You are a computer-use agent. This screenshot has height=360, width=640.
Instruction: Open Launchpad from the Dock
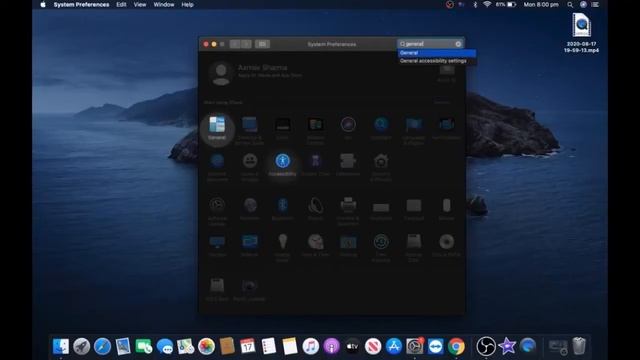pyautogui.click(x=82, y=346)
